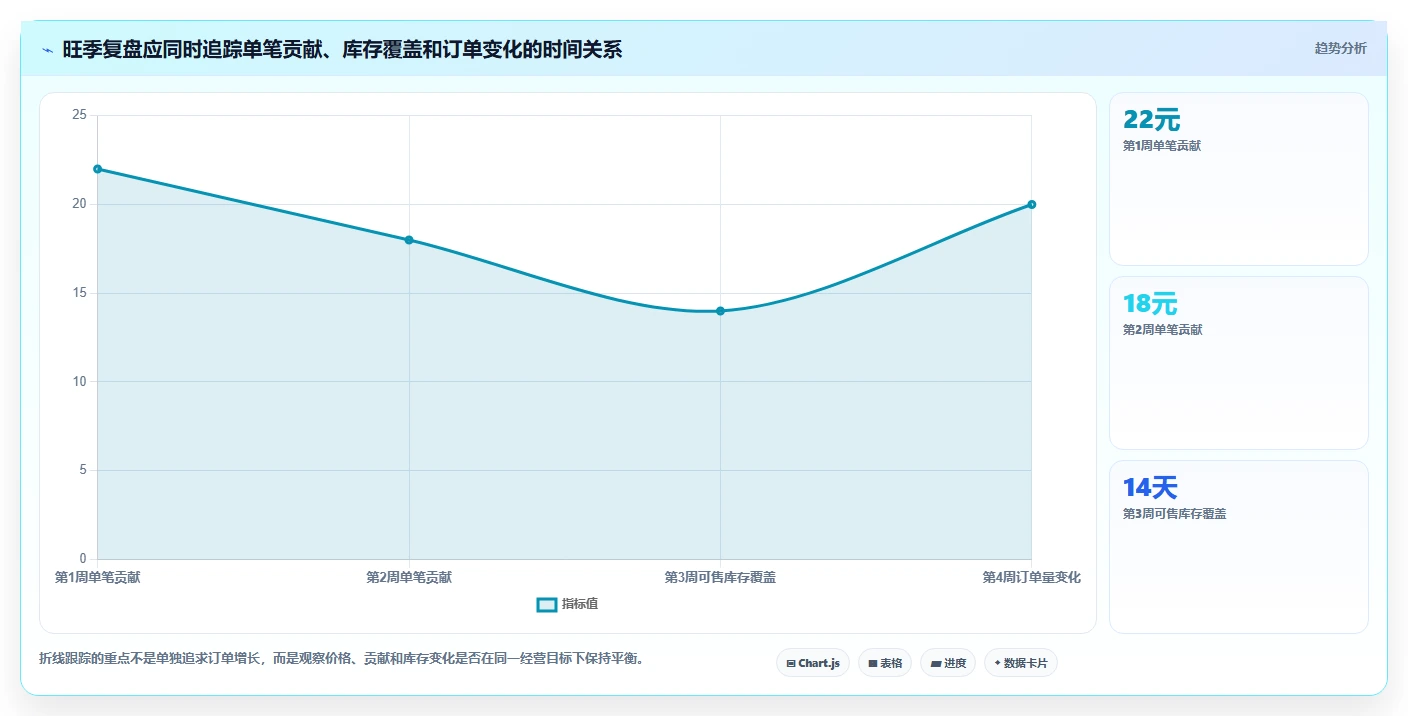1408x716 pixels.
Task: Click the 18元 card value
Action: coord(1151,304)
